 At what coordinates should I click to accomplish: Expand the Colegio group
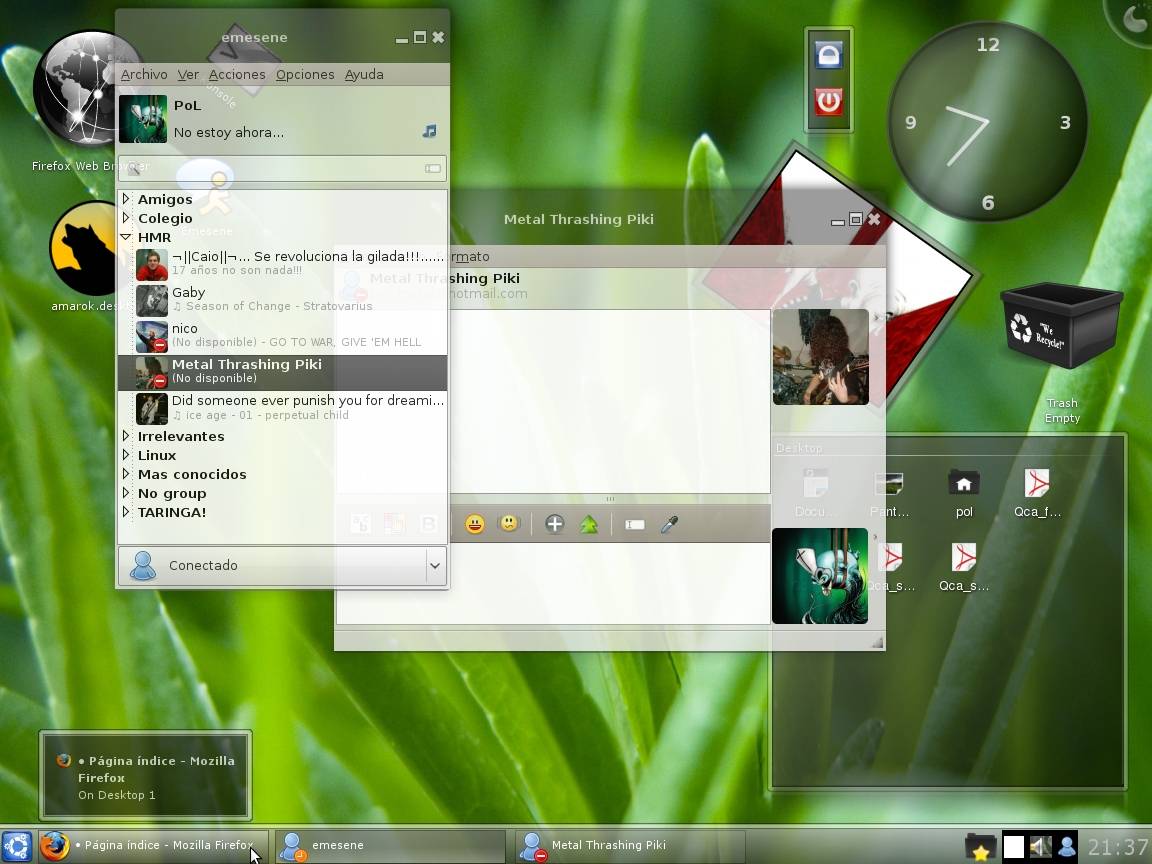126,217
